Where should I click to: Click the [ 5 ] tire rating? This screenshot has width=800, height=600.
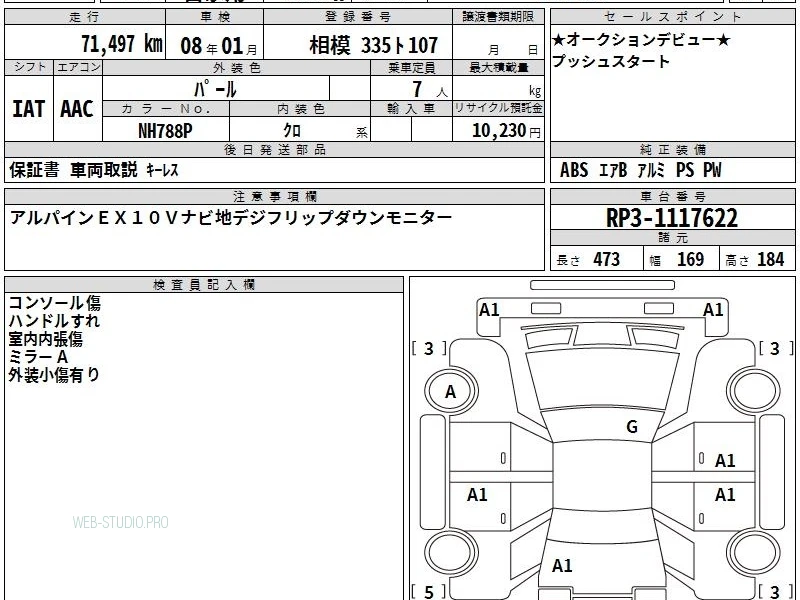tap(429, 591)
